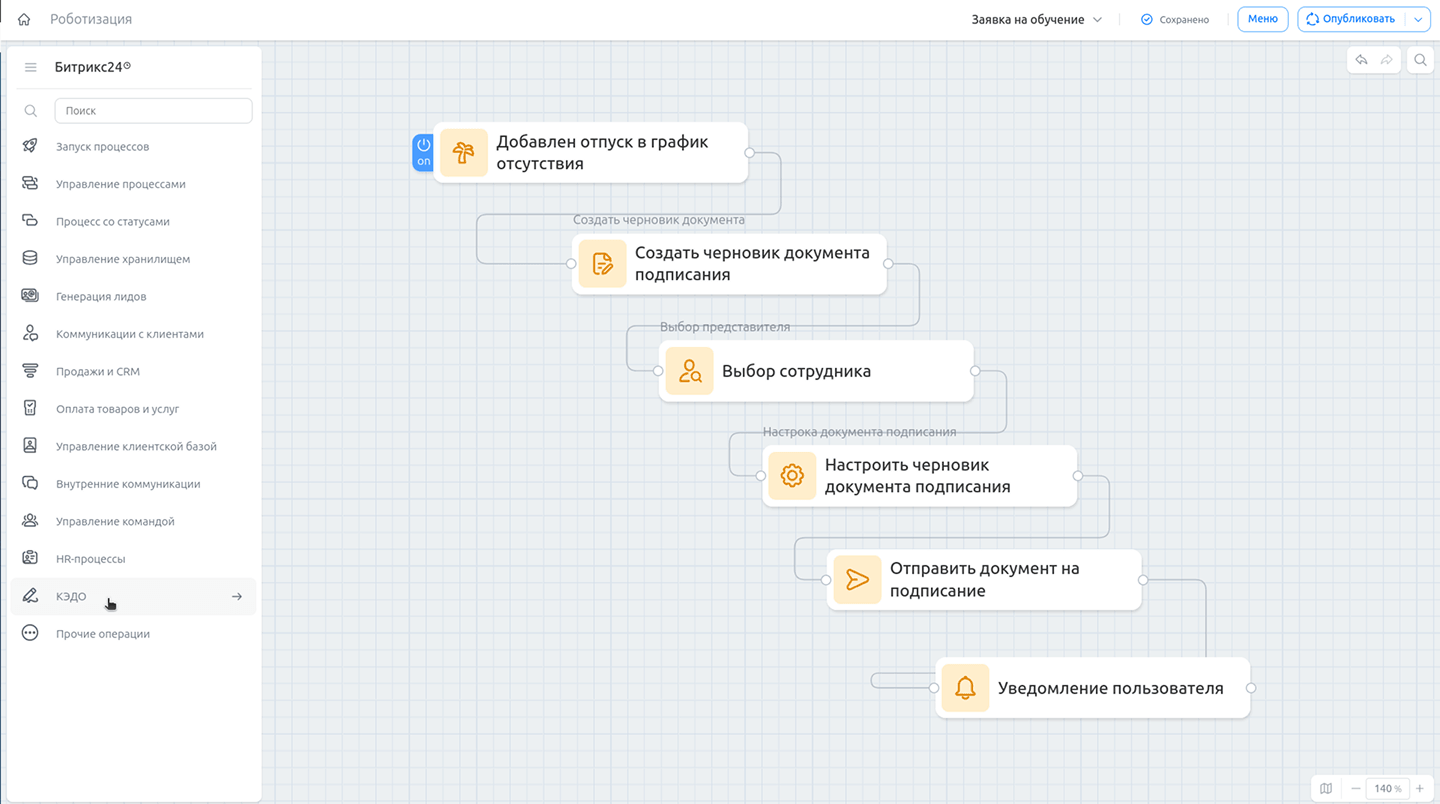Click the Внутренние коммуникации label
1440x804 pixels.
[128, 484]
